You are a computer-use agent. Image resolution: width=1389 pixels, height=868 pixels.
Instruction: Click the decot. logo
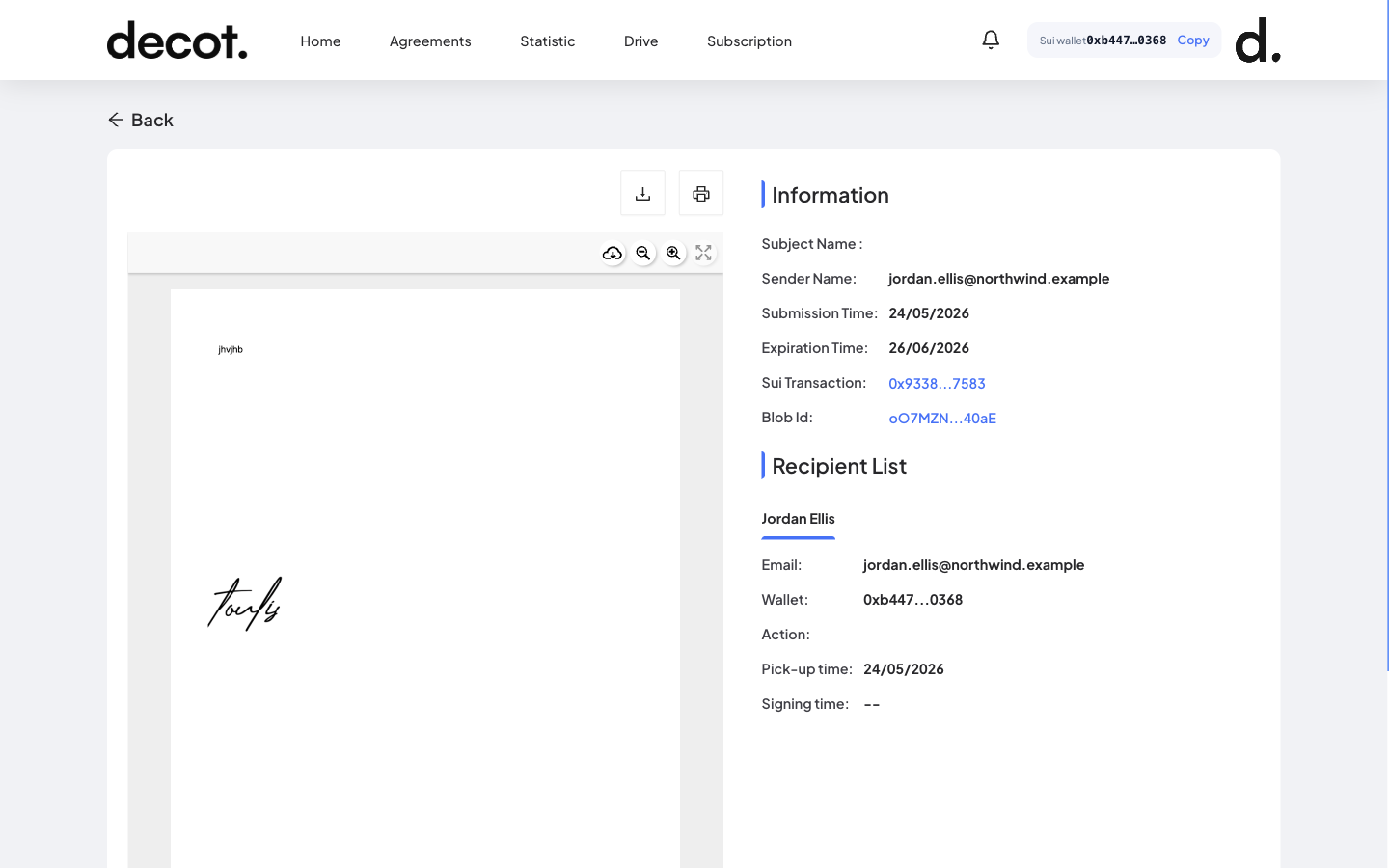(x=177, y=41)
